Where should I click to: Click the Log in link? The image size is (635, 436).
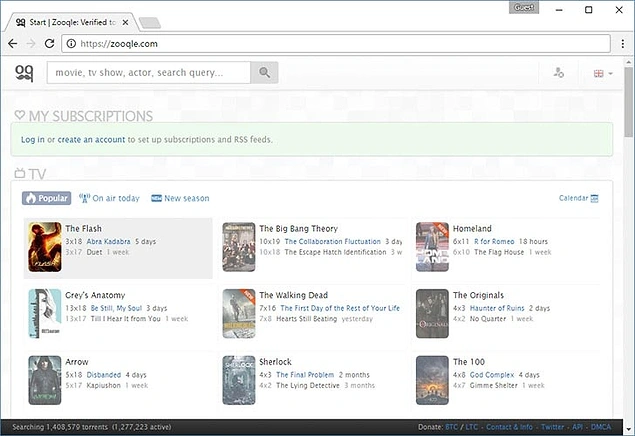(x=32, y=140)
